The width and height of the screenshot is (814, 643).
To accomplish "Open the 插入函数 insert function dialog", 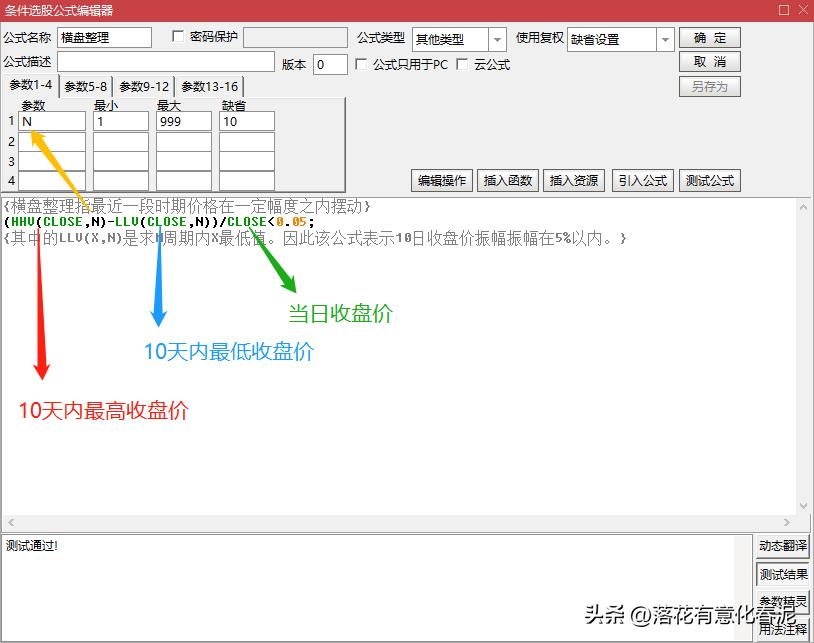I will (508, 180).
